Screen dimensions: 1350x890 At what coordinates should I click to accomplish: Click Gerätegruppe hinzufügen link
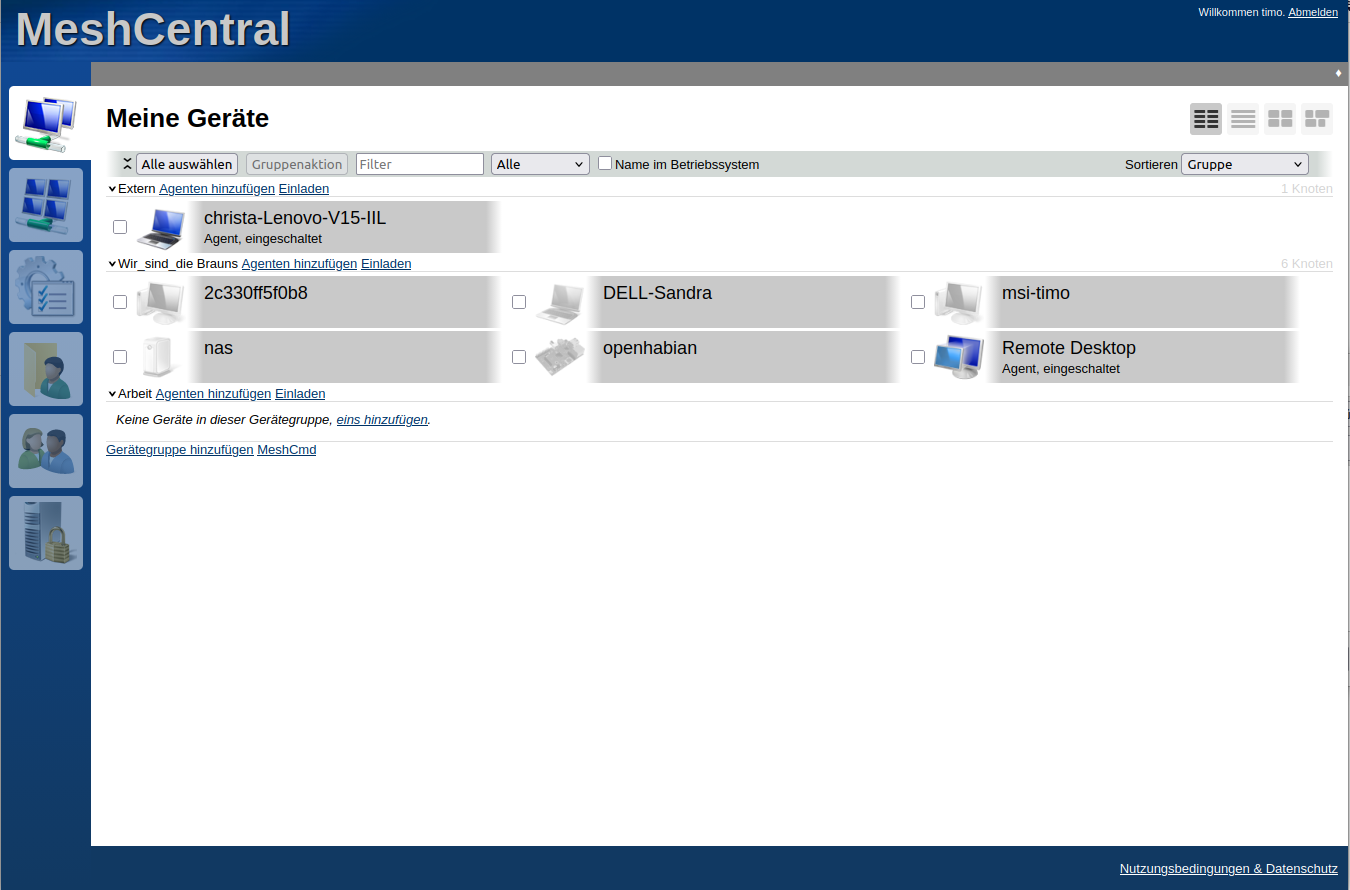click(180, 450)
